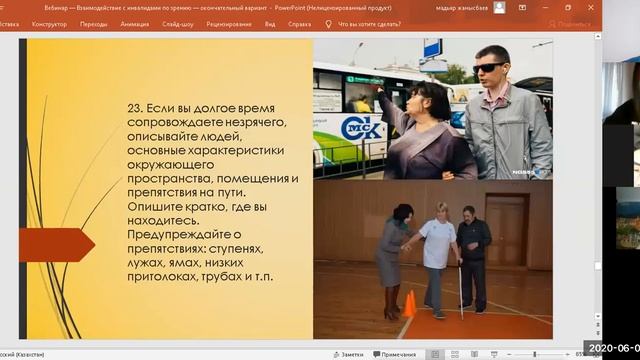The height and width of the screenshot is (360, 640).
Task: Click slide scrollbar up arrow
Action: pos(598,36)
